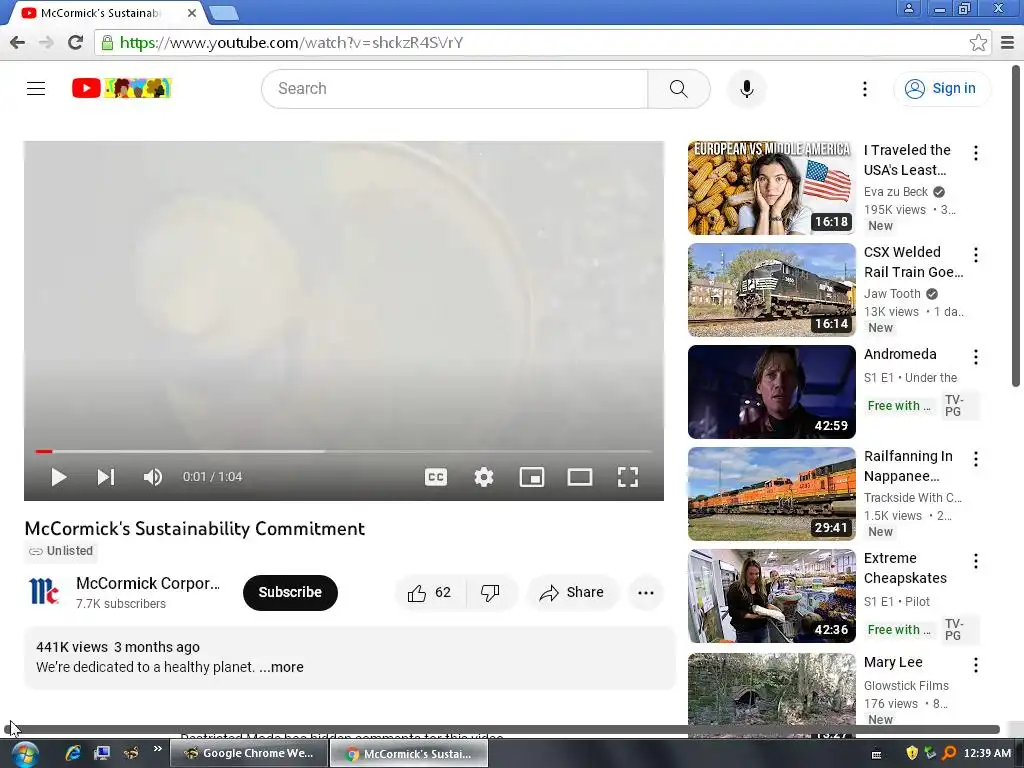1024x768 pixels.
Task: Open the Eva zu Beck channel
Action: tap(896, 192)
